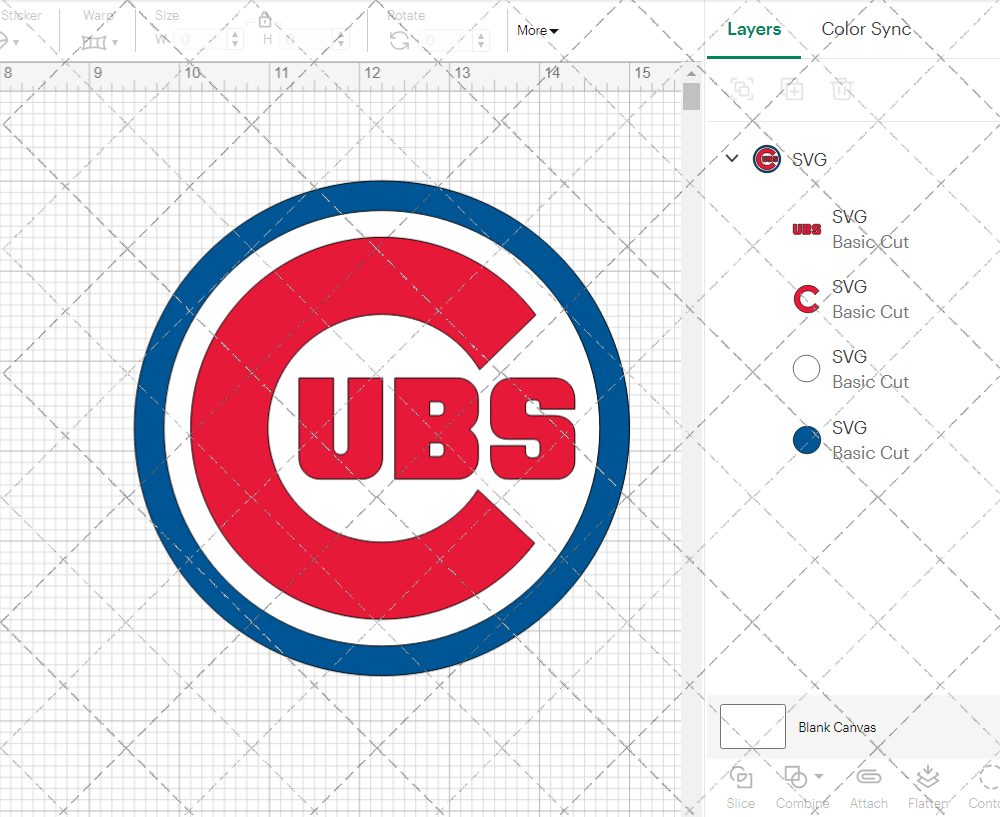Open the Combine dropdown arrow
This screenshot has height=817, width=1000.
[819, 777]
